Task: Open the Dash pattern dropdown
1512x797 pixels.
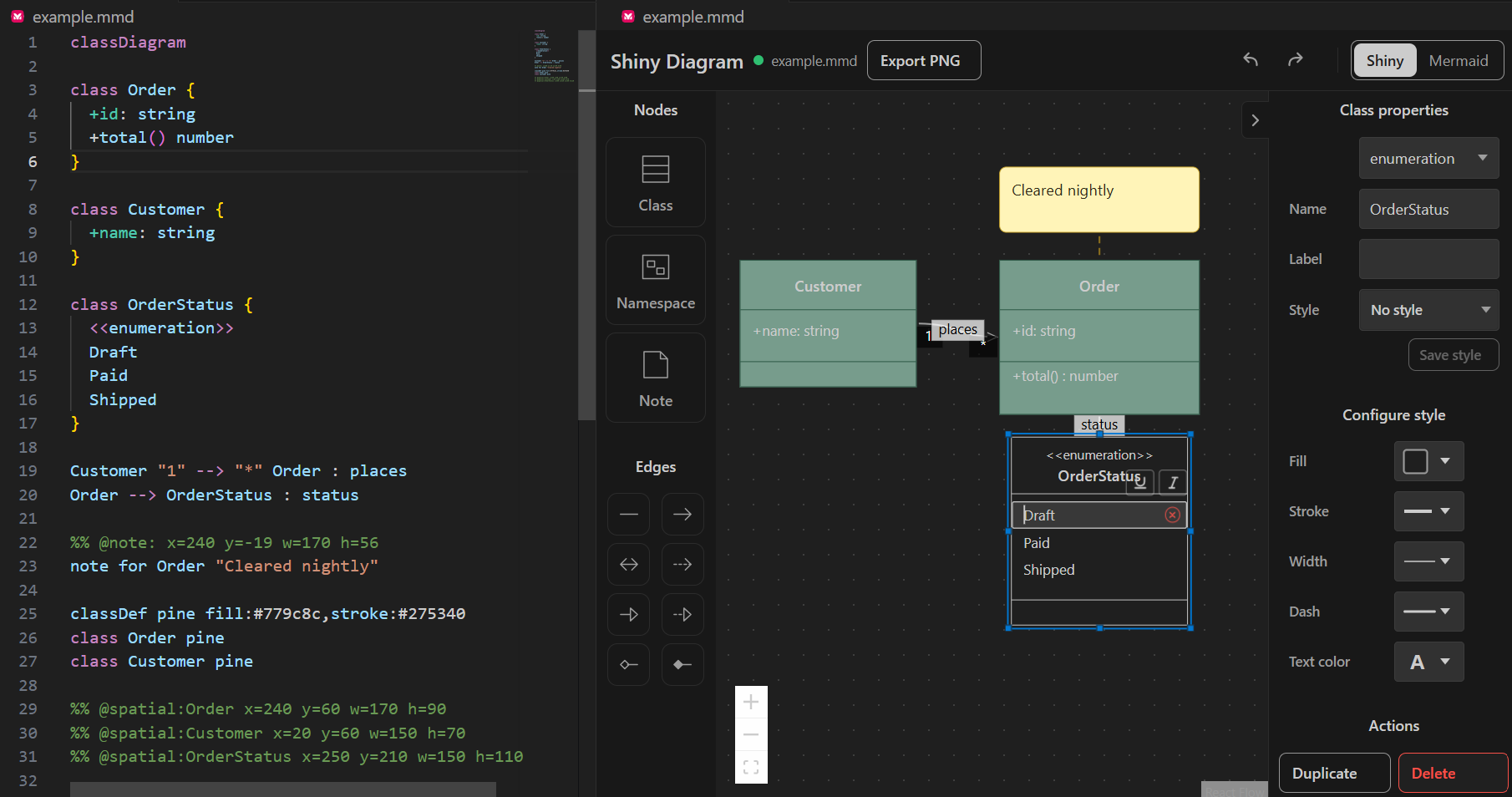Action: point(1428,612)
